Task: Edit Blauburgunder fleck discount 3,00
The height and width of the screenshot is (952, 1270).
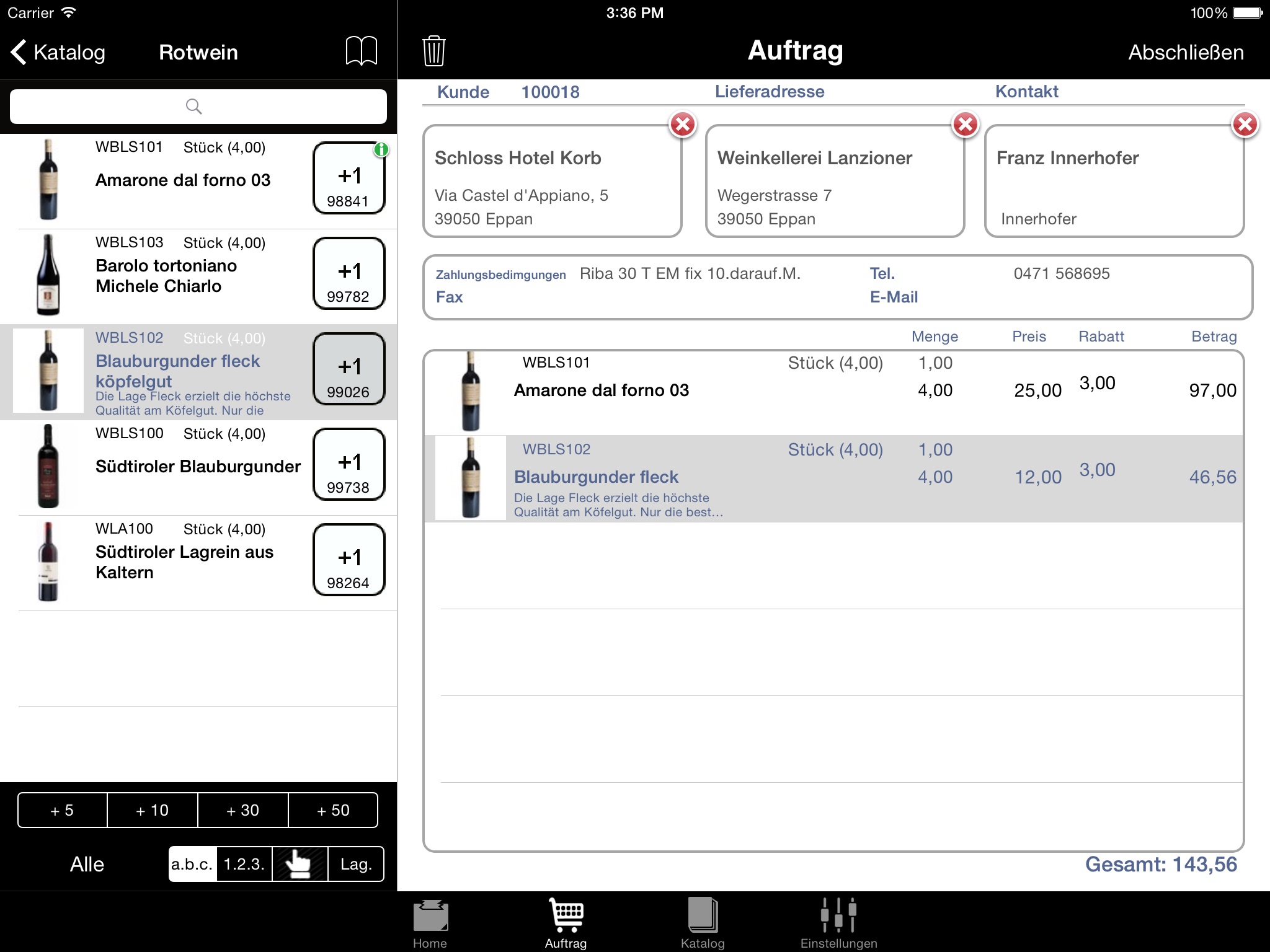Action: pyautogui.click(x=1097, y=470)
